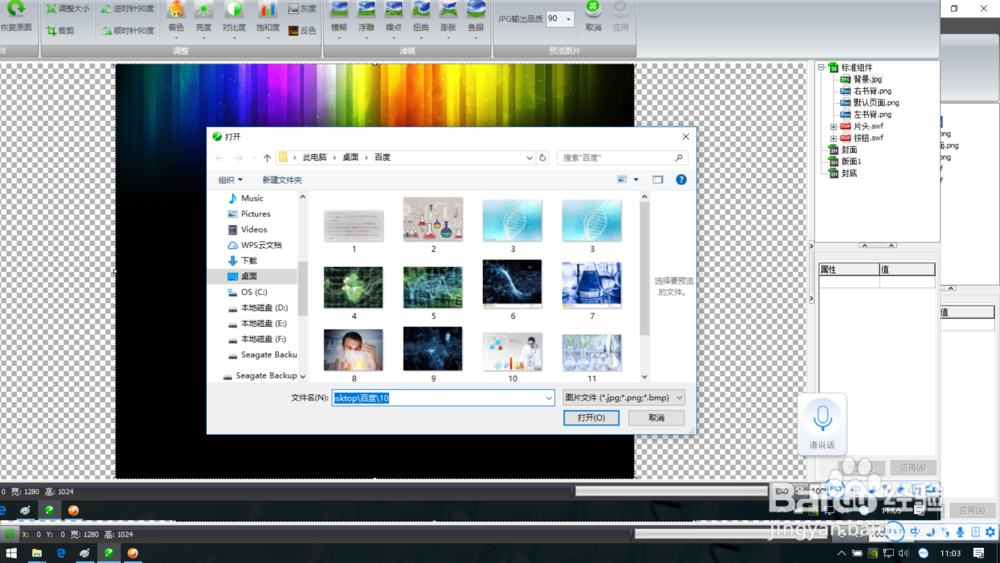The image size is (1000, 563).
Task: Rotate image with 逆时针90度
Action: (x=128, y=9)
